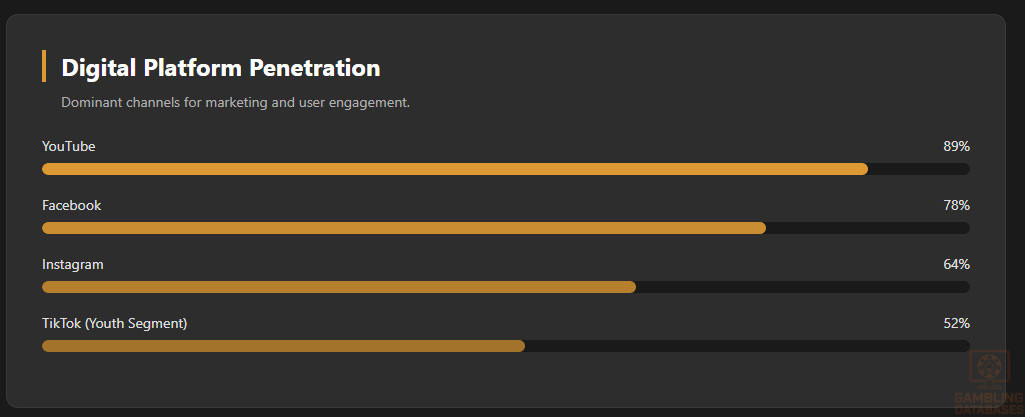This screenshot has width=1025, height=417.
Task: Click the Digital Platform Penetration heading
Action: (220, 68)
